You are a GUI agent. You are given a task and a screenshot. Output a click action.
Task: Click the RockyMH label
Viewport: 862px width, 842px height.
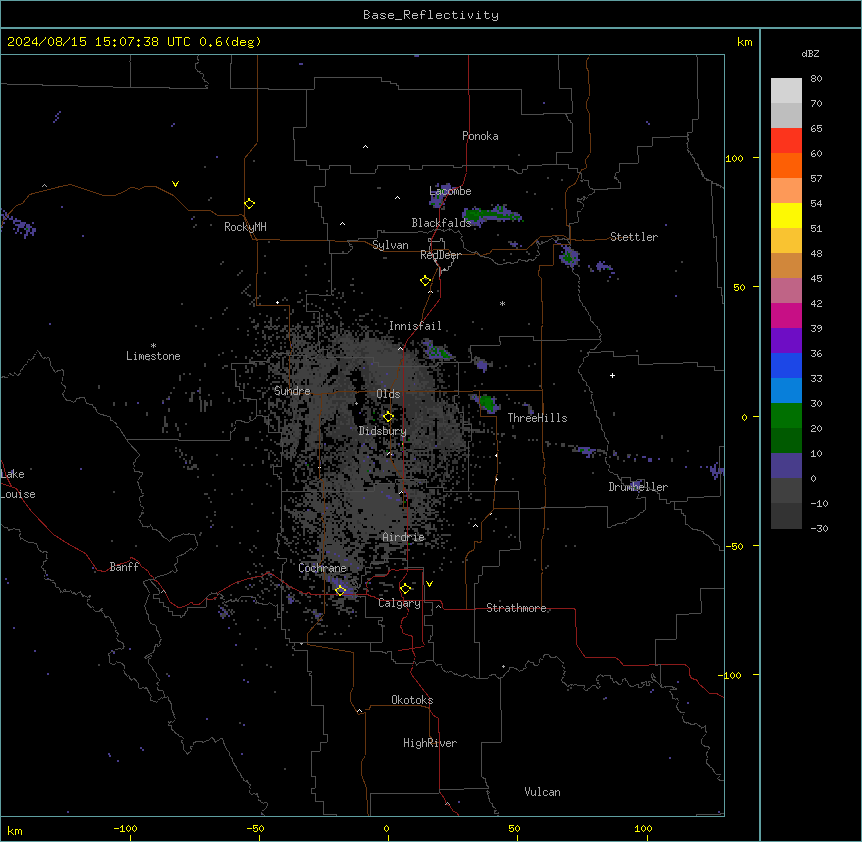(x=245, y=227)
